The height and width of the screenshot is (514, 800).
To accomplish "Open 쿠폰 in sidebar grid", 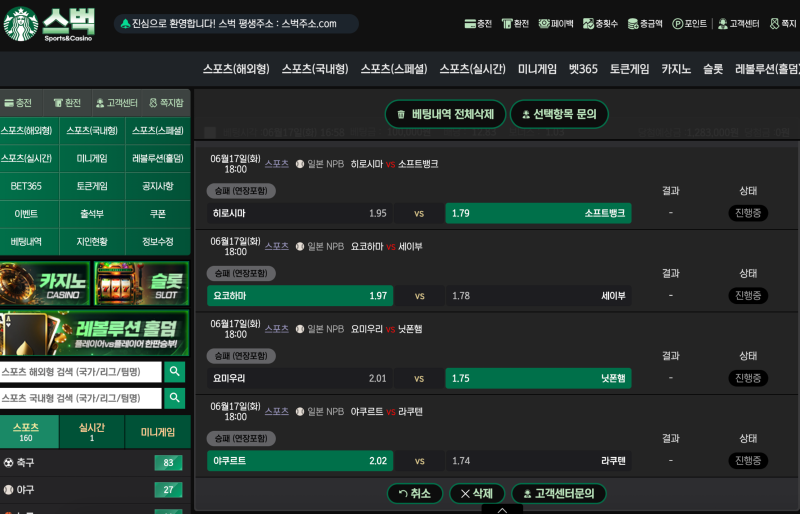I will click(x=158, y=214).
